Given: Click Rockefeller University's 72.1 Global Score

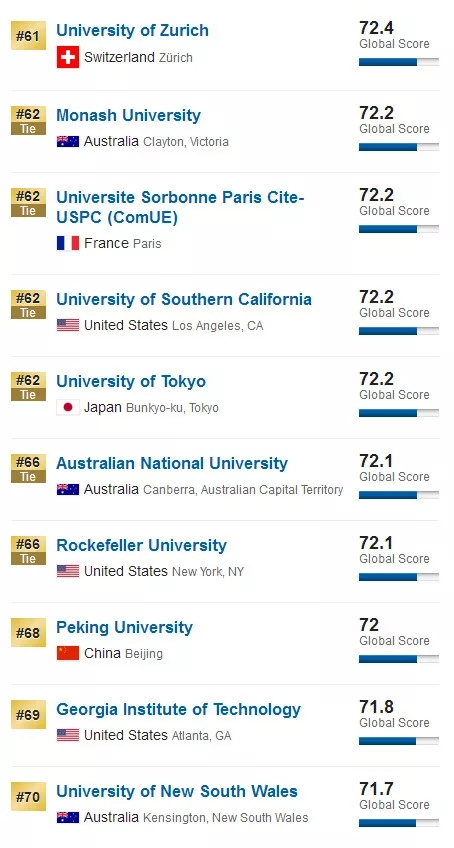Looking at the screenshot, I should (x=394, y=549).
